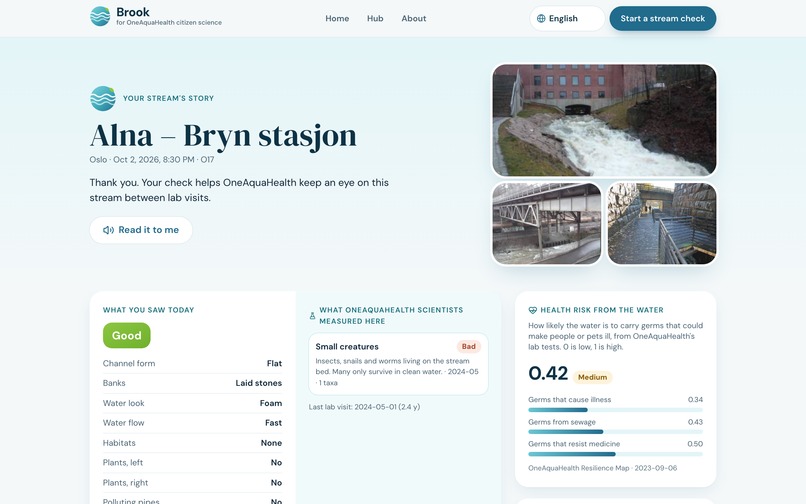Click the Germs that resist medicine bar
The width and height of the screenshot is (806, 504).
(615, 454)
